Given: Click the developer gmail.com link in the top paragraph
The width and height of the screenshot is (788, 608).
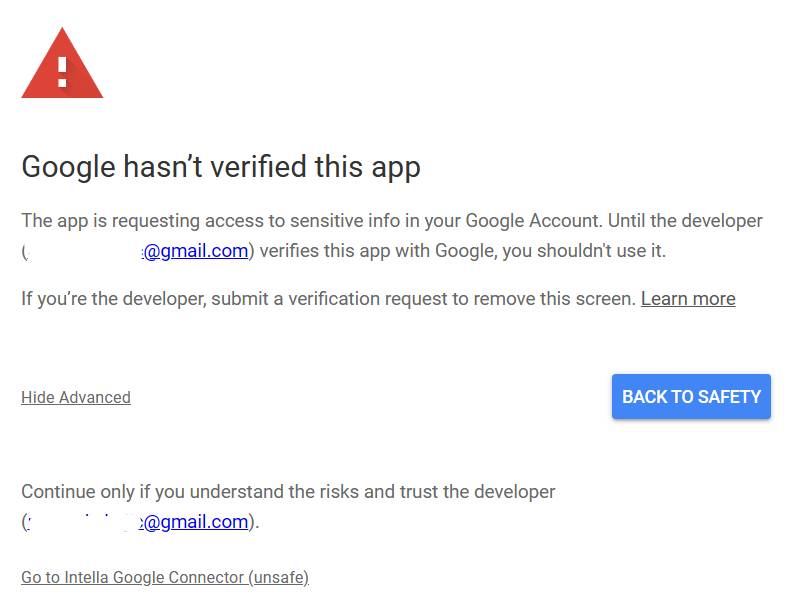Looking at the screenshot, I should point(196,250).
